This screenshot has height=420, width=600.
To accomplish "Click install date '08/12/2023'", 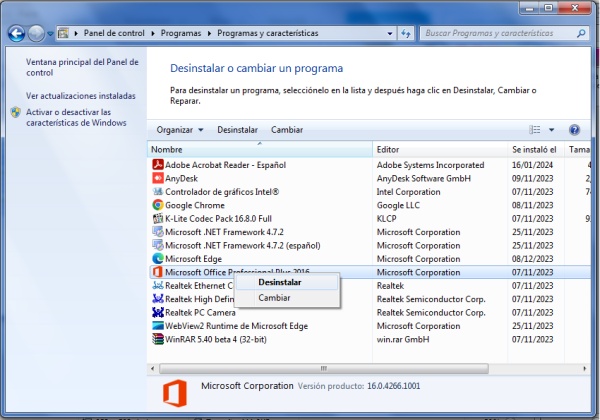I will pyautogui.click(x=533, y=259).
